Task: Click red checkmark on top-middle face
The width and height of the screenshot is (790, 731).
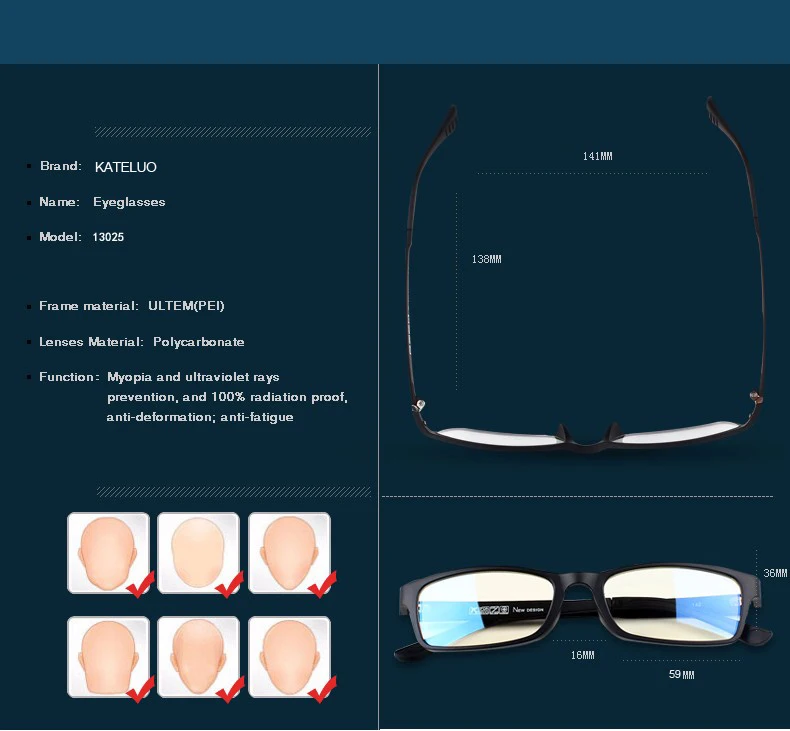Action: pyautogui.click(x=230, y=584)
